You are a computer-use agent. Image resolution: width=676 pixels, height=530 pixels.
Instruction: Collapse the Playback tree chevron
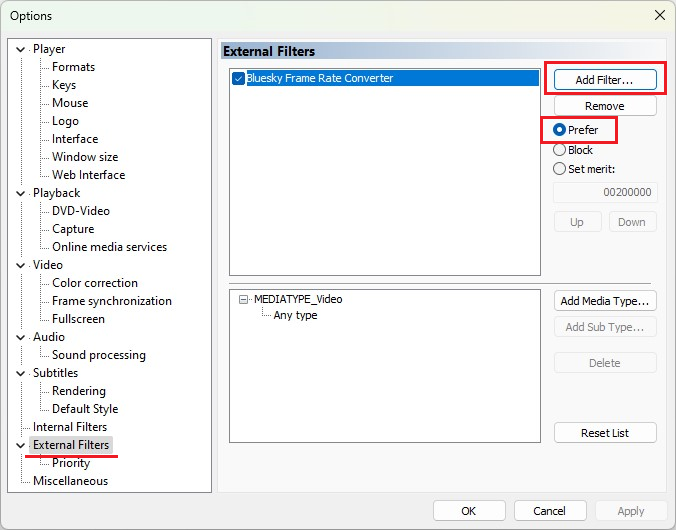click(20, 194)
